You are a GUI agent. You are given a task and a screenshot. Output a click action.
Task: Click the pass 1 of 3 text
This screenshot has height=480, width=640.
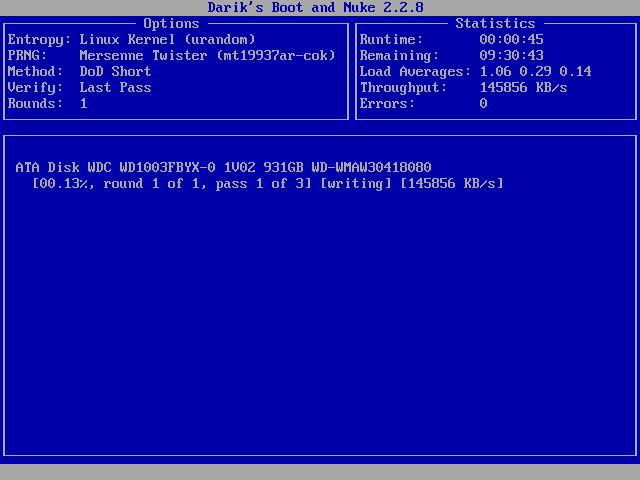click(260, 184)
